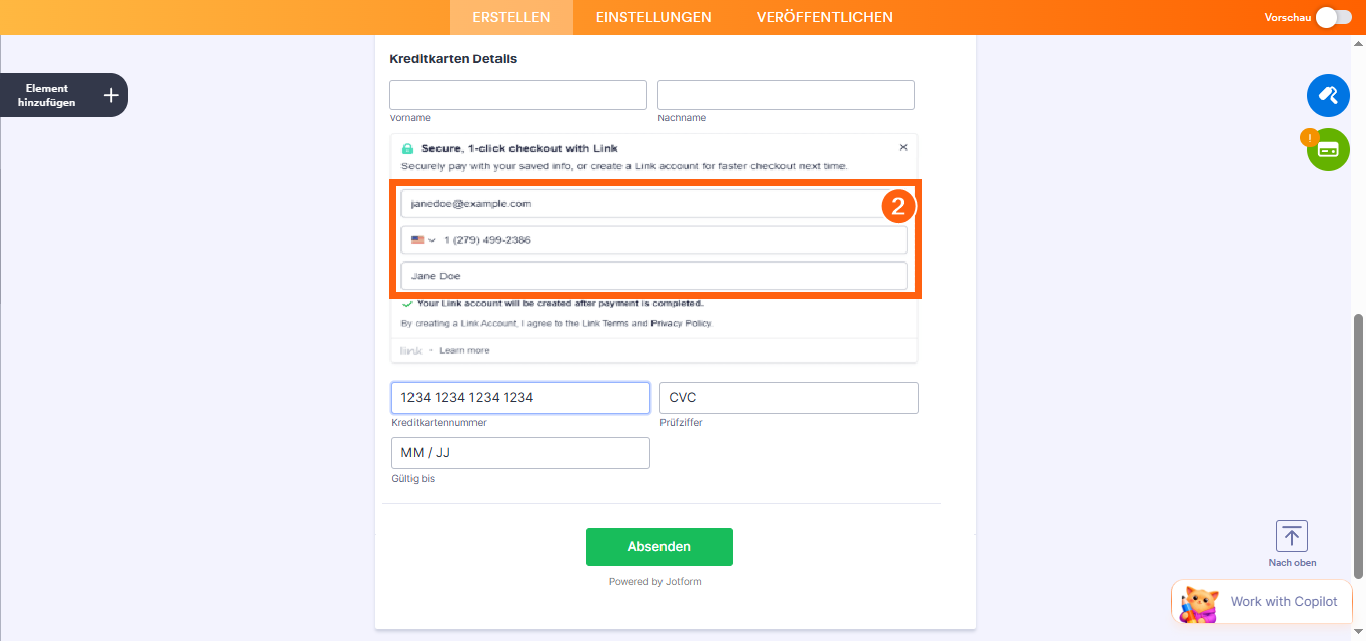
Task: Select the CVC Prüfziffer field
Action: (x=788, y=398)
